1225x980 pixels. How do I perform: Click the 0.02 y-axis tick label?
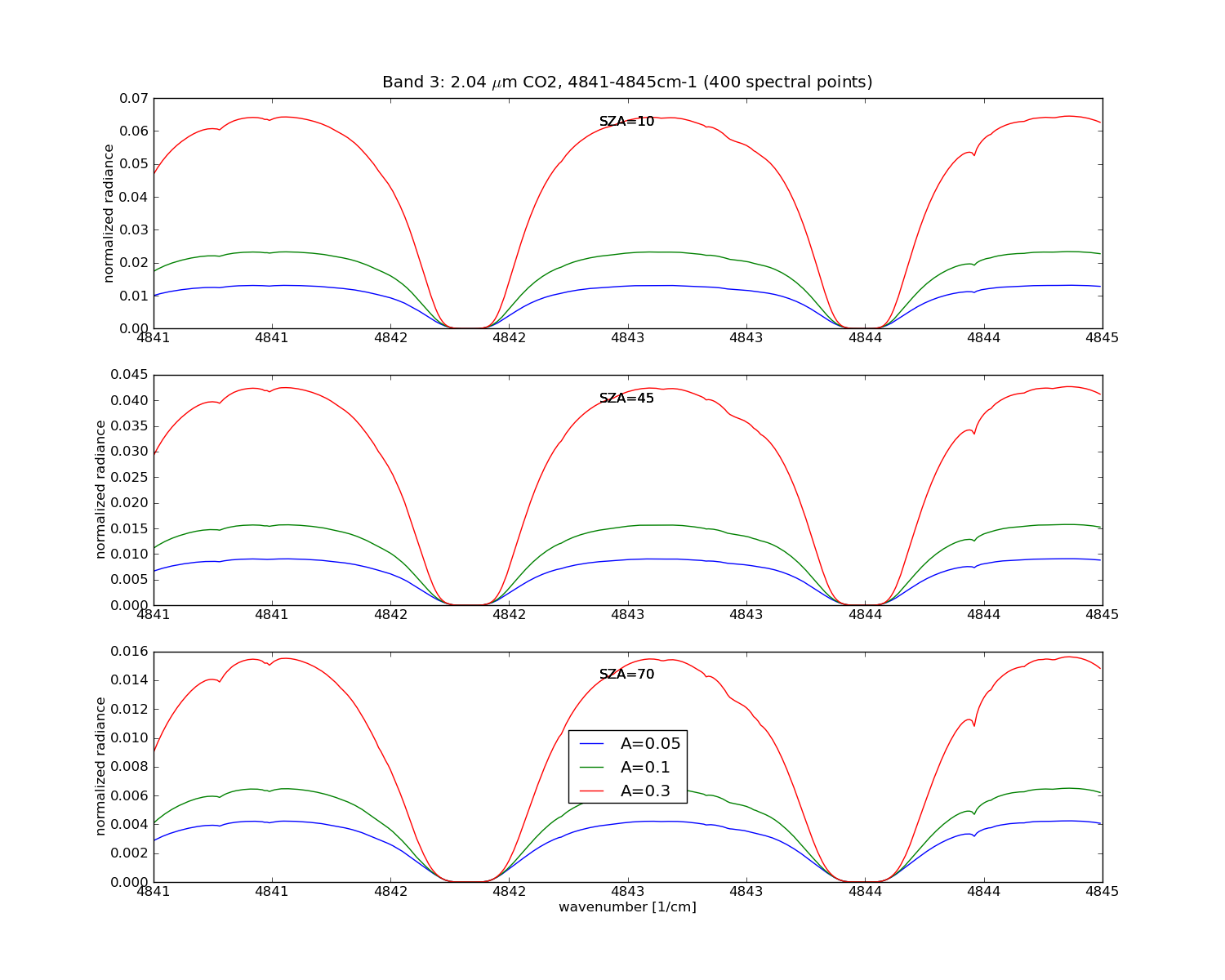pyautogui.click(x=133, y=263)
